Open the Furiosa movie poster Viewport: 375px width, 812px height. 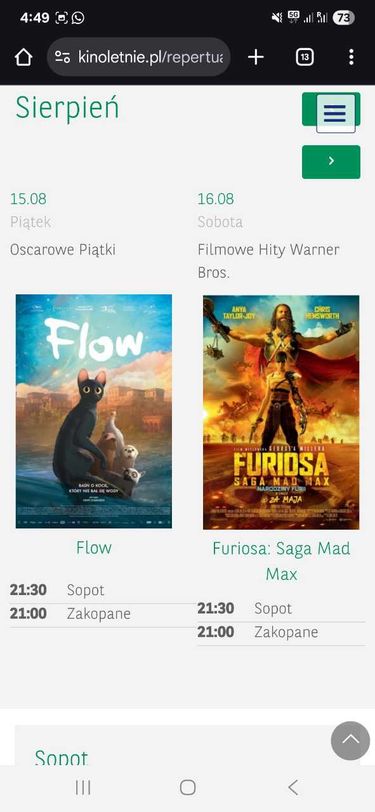click(281, 412)
